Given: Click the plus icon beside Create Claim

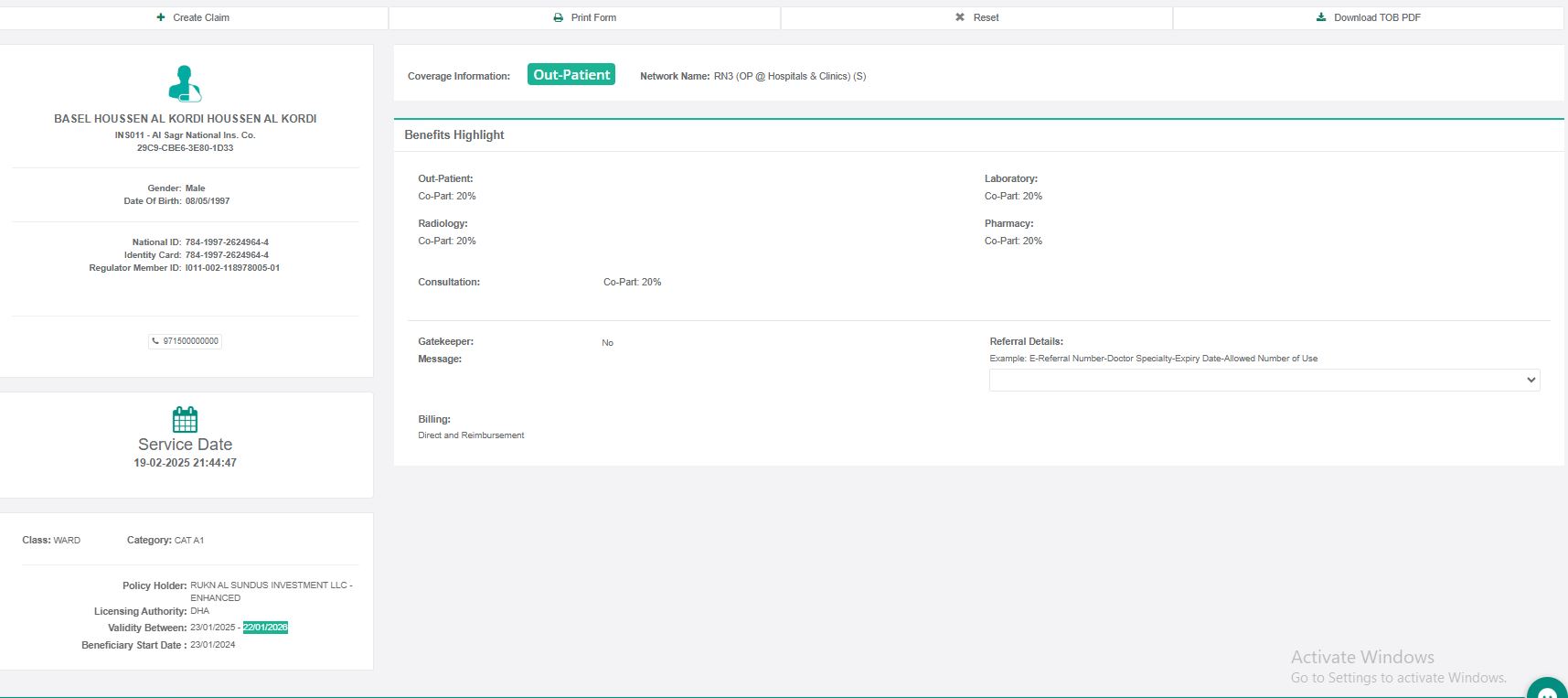Looking at the screenshot, I should (x=161, y=17).
